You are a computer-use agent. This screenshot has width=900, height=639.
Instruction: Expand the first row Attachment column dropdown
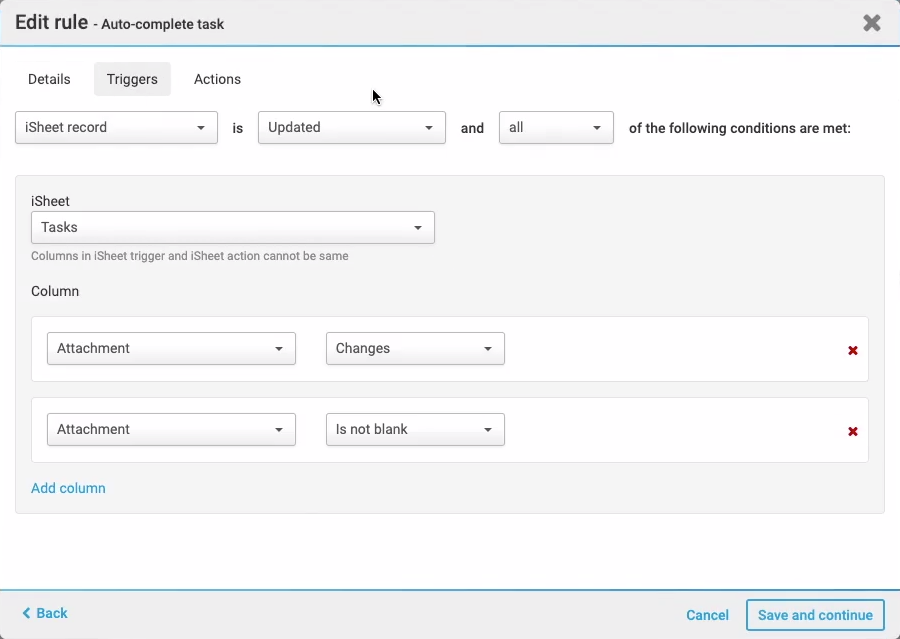tap(171, 349)
